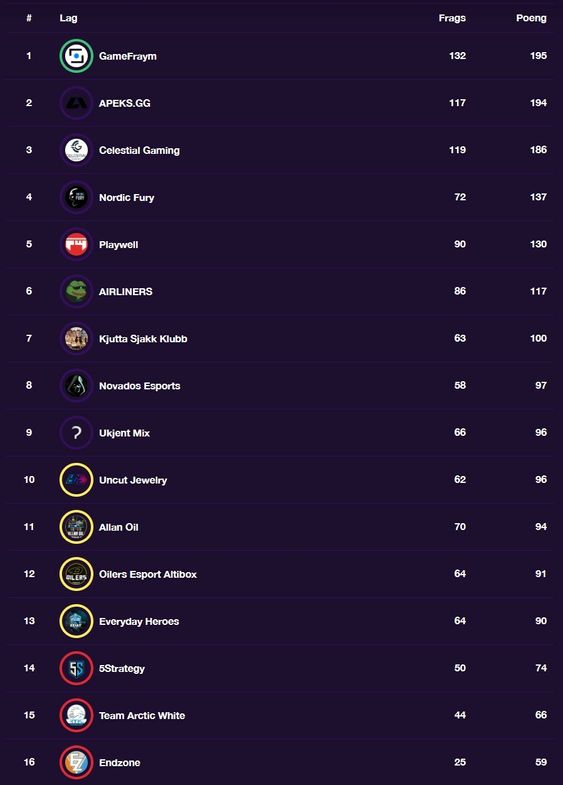Click the Oilers Esport Altibox logo
This screenshot has height=785, width=563.
tap(76, 574)
